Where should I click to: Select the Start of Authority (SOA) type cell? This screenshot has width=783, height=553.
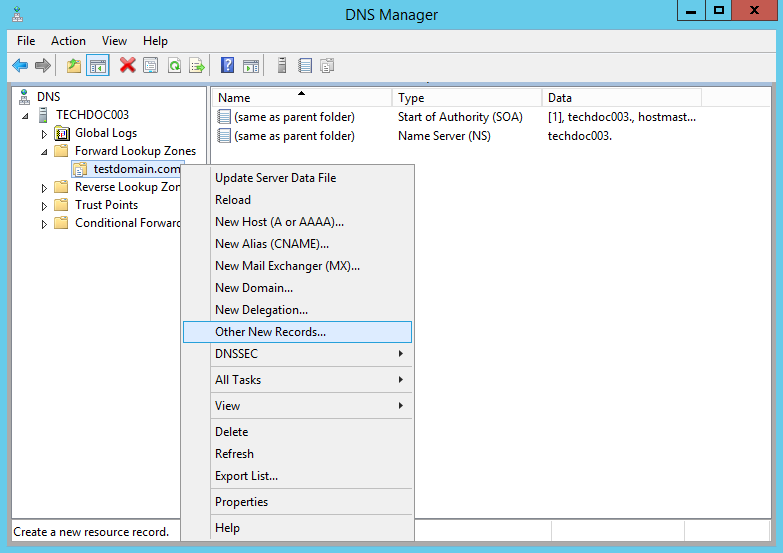[x=460, y=117]
